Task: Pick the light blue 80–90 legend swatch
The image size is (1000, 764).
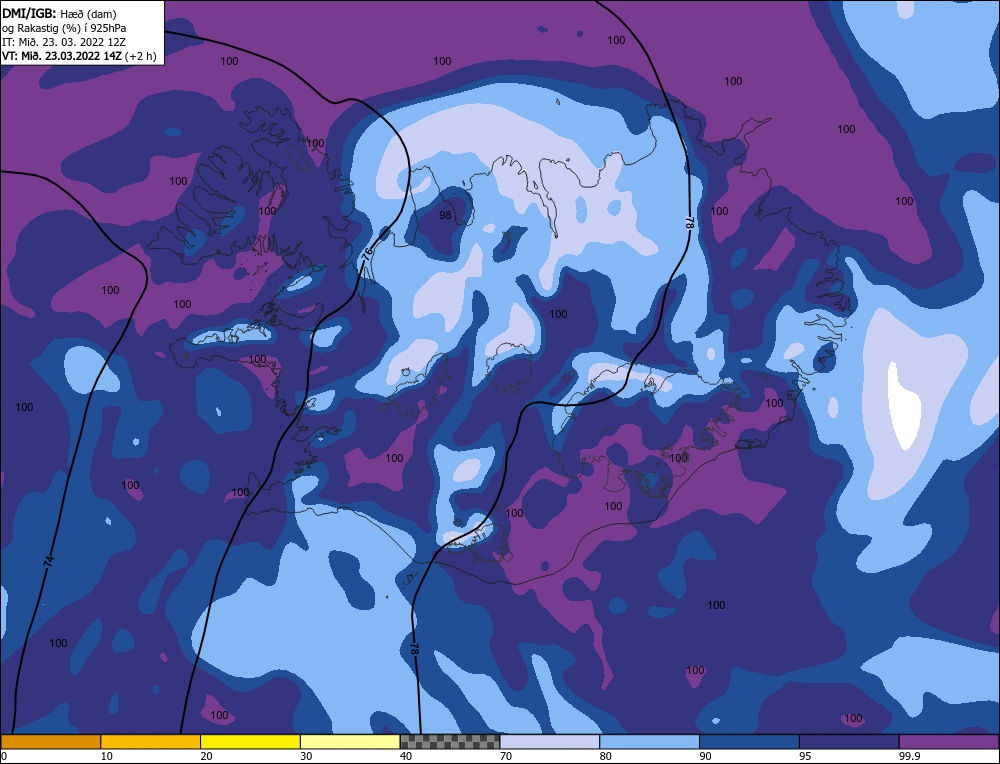Action: pos(649,742)
